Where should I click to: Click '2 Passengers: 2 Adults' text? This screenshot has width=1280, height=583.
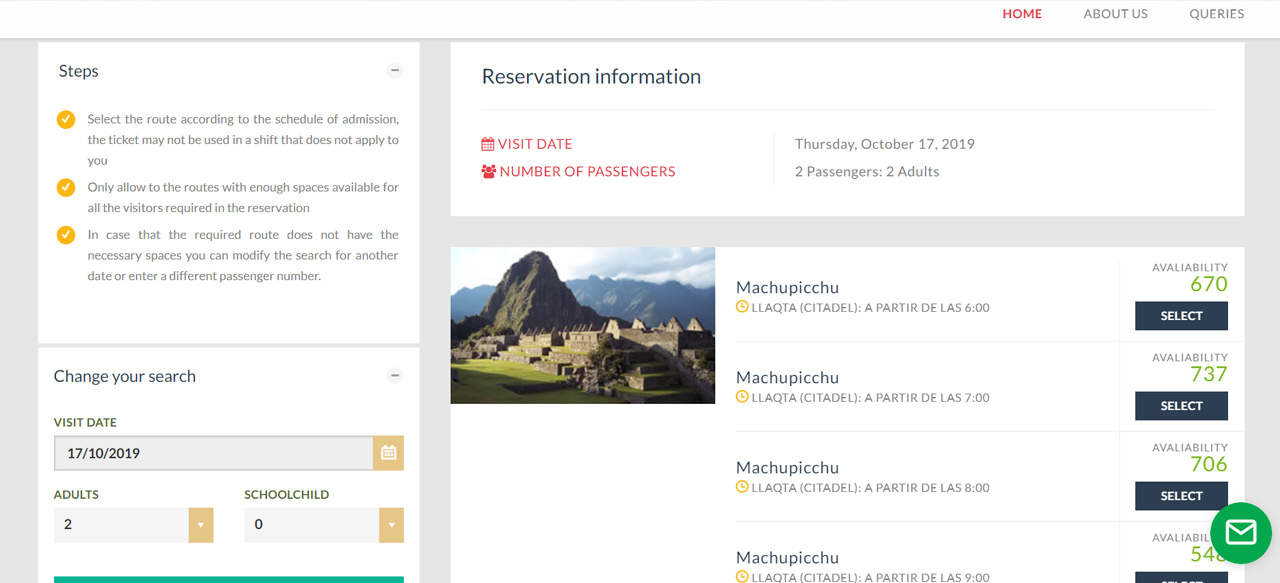867,171
